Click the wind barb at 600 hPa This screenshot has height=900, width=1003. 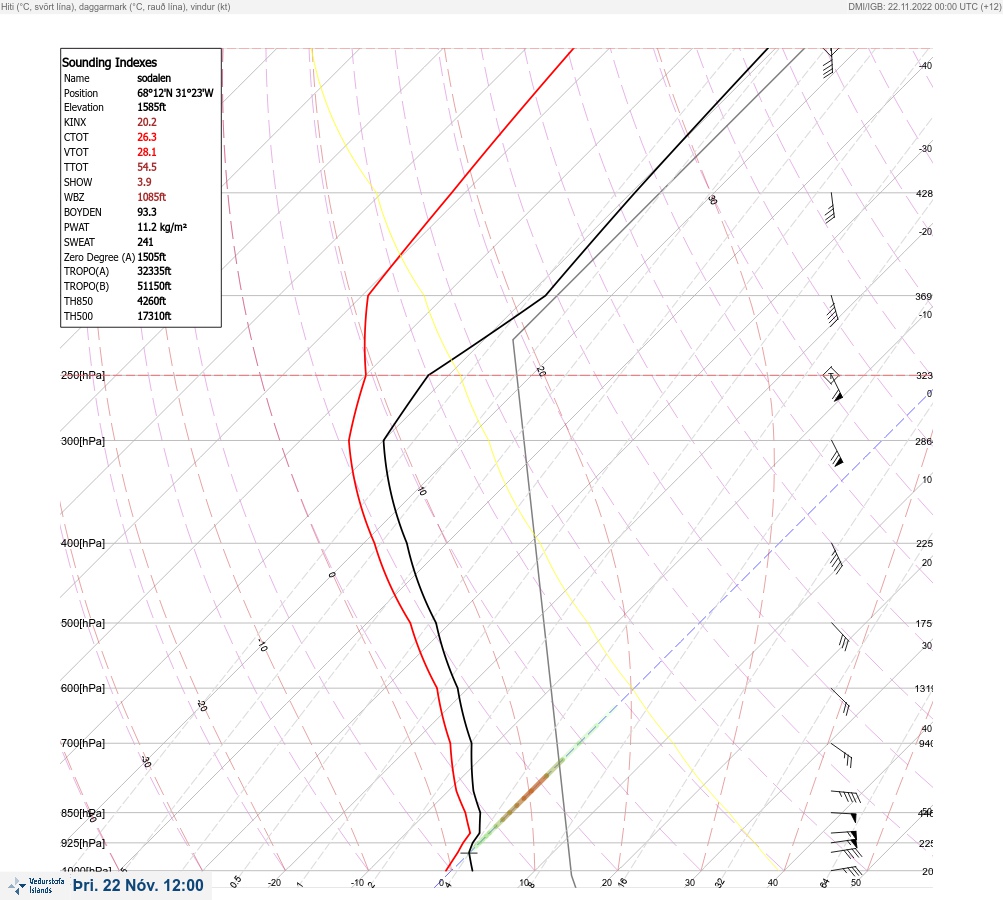point(841,702)
